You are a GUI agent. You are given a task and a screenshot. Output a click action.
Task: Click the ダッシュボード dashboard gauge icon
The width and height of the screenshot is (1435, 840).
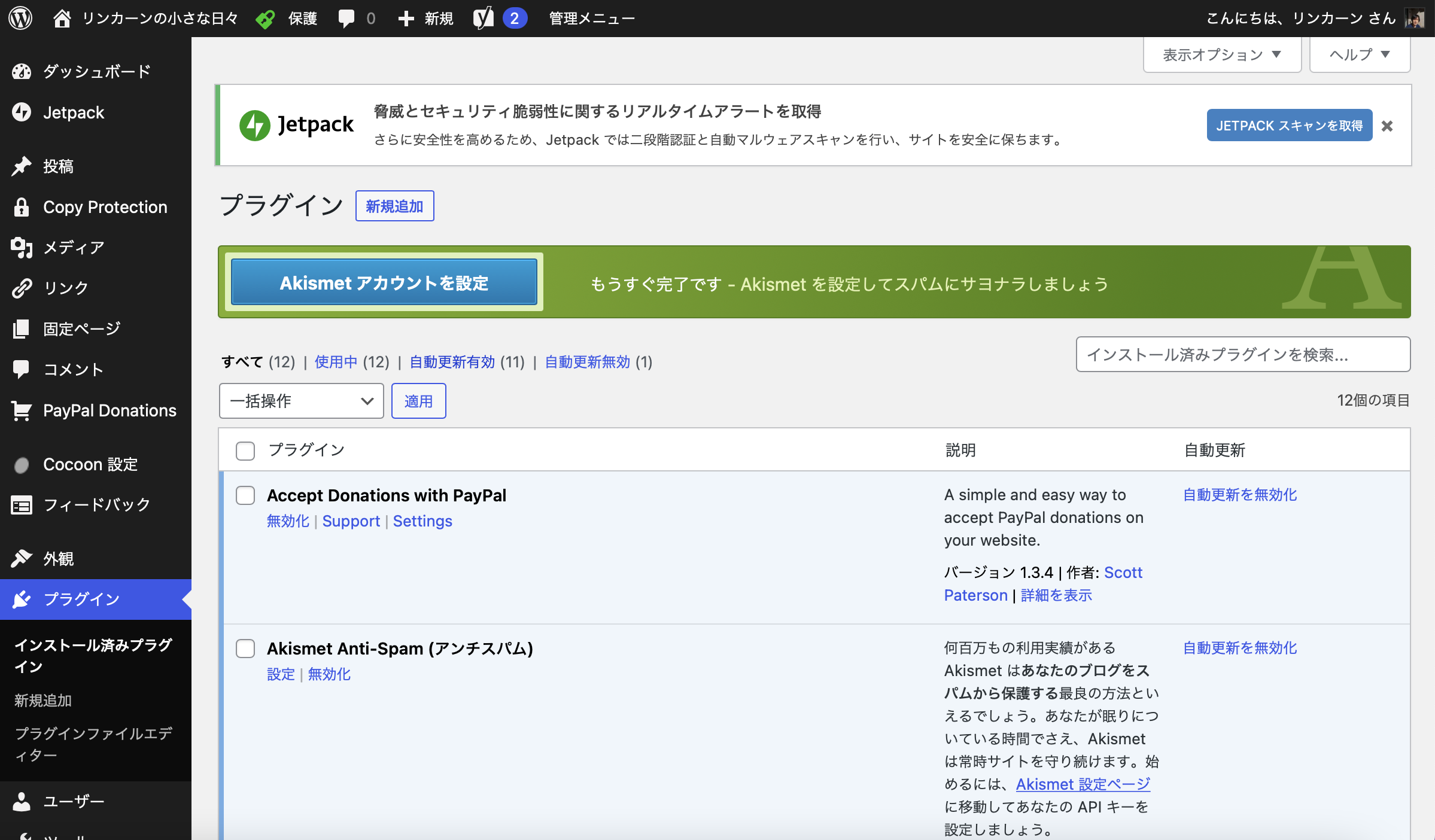(22, 72)
